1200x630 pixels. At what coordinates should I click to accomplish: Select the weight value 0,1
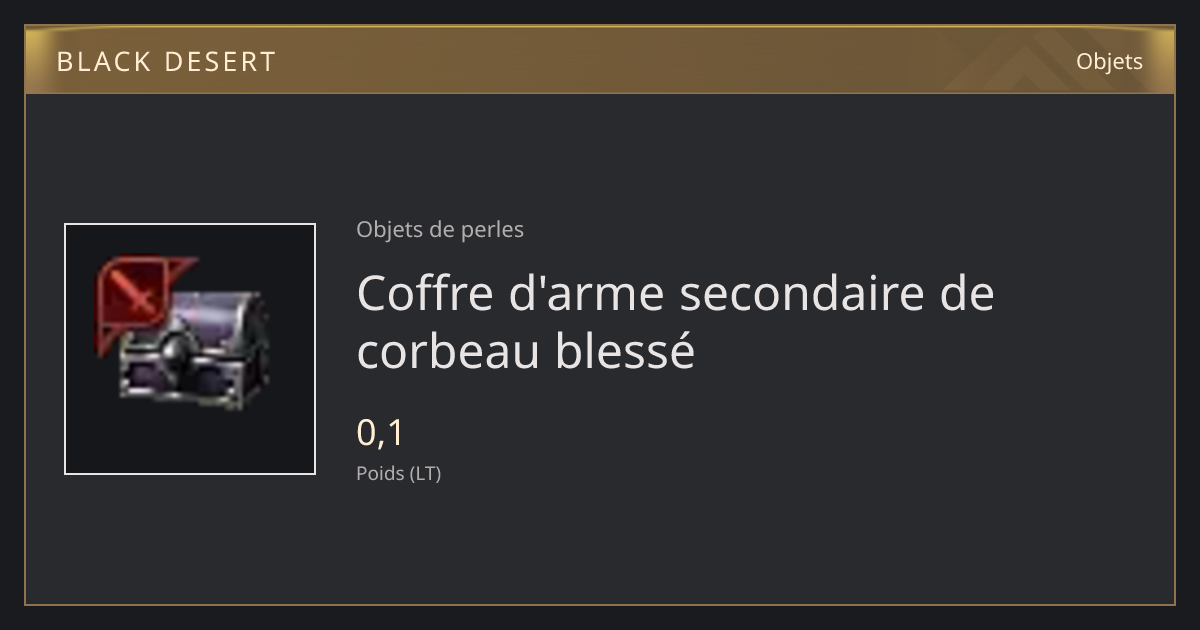[380, 433]
